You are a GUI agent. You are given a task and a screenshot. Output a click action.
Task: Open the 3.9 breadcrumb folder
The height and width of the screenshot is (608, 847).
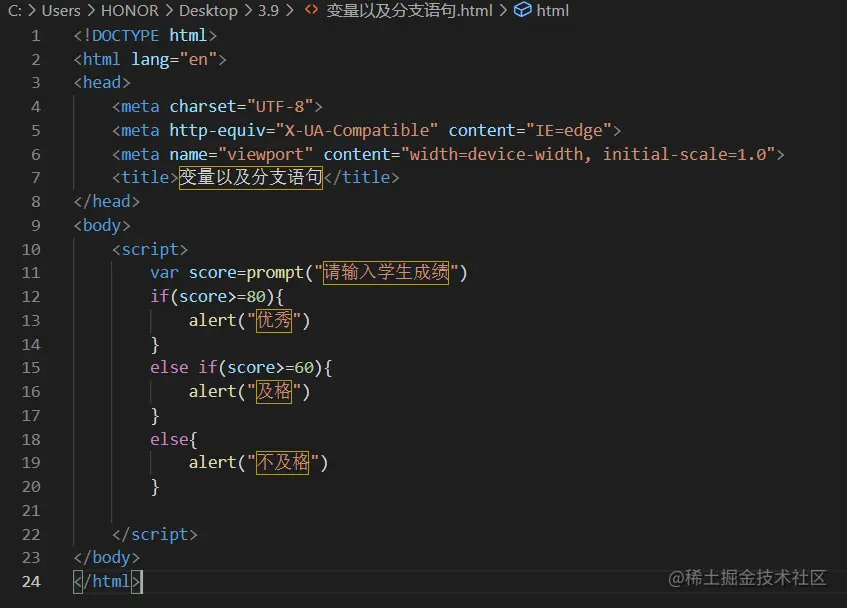268,10
